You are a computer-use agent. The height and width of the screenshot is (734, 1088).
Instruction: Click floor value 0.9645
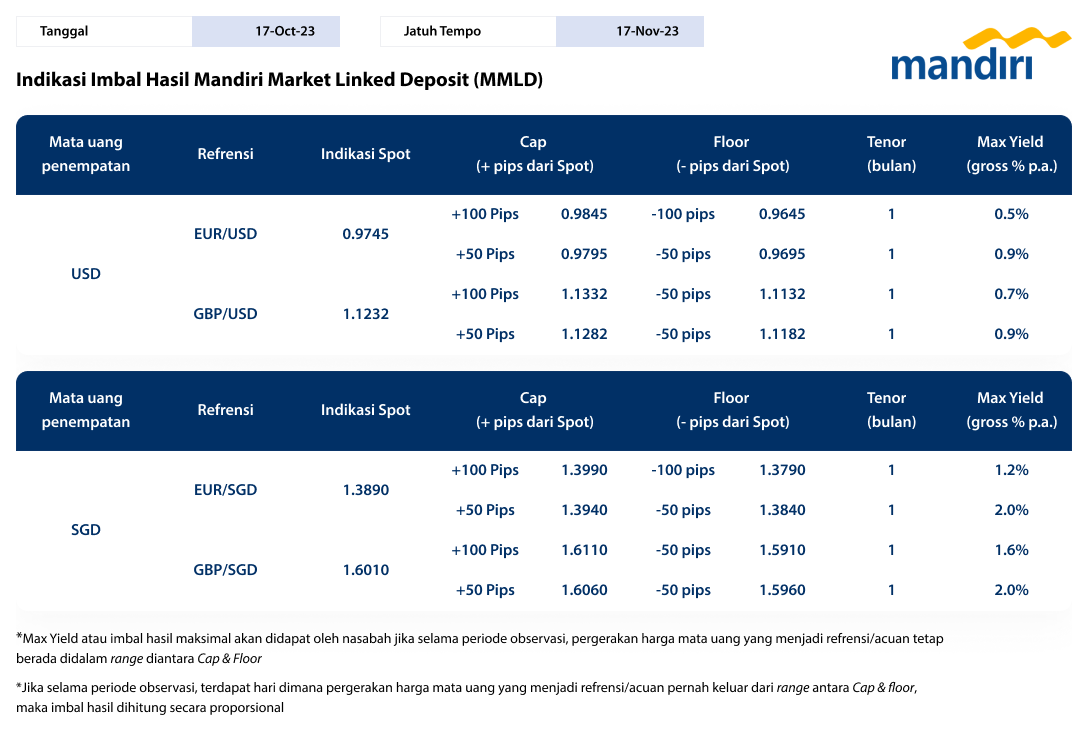(x=782, y=214)
